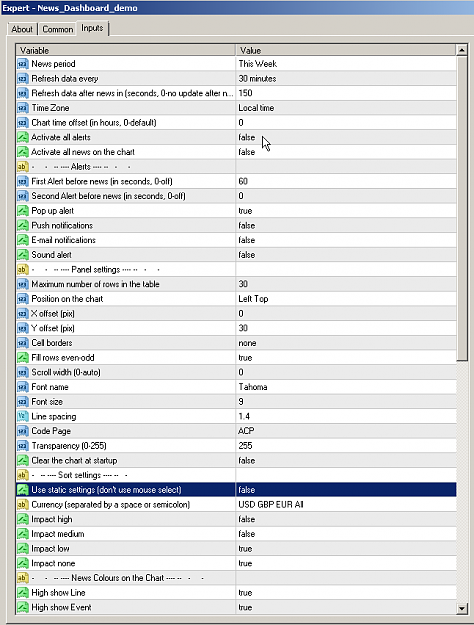Click the Time Zone row icon
This screenshot has width=474, height=625.
coord(23,108)
